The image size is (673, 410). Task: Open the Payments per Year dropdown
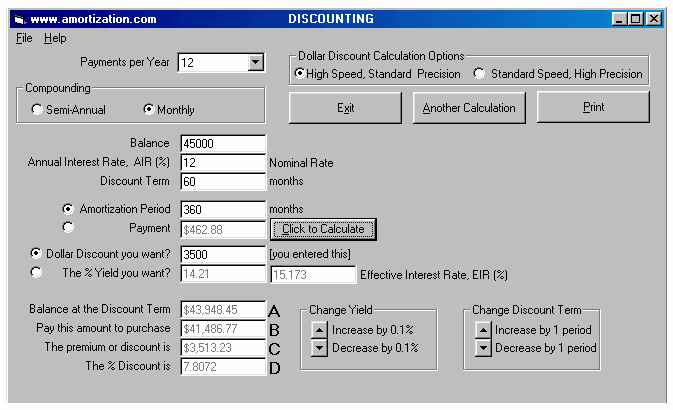click(x=255, y=63)
